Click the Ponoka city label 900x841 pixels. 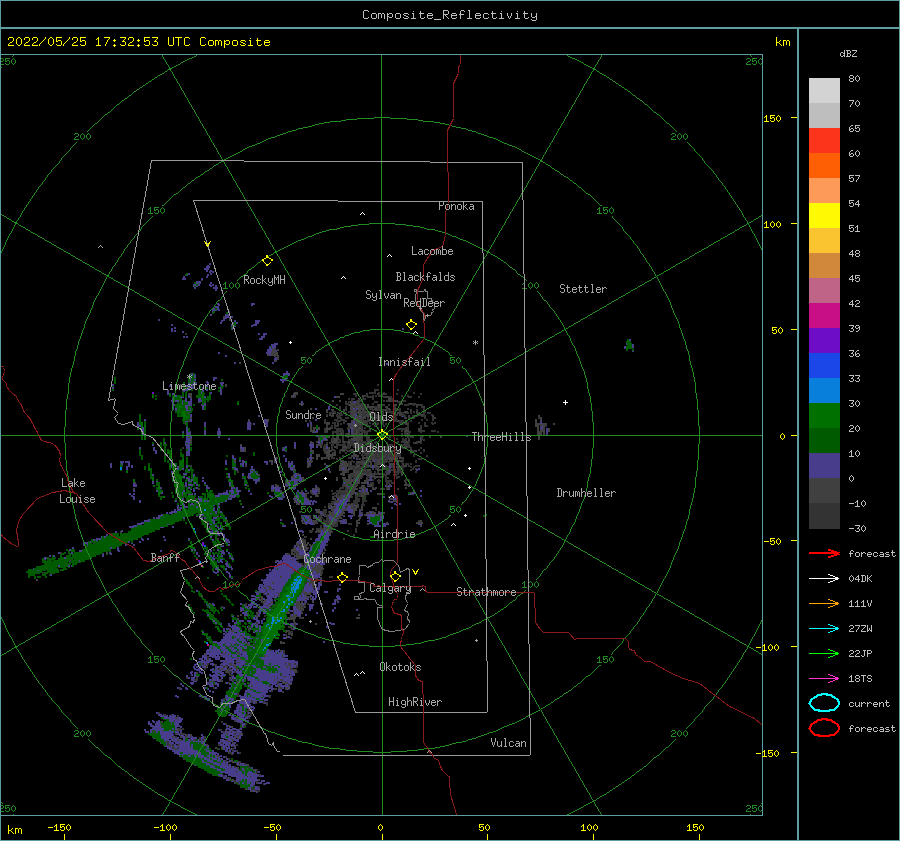point(456,206)
